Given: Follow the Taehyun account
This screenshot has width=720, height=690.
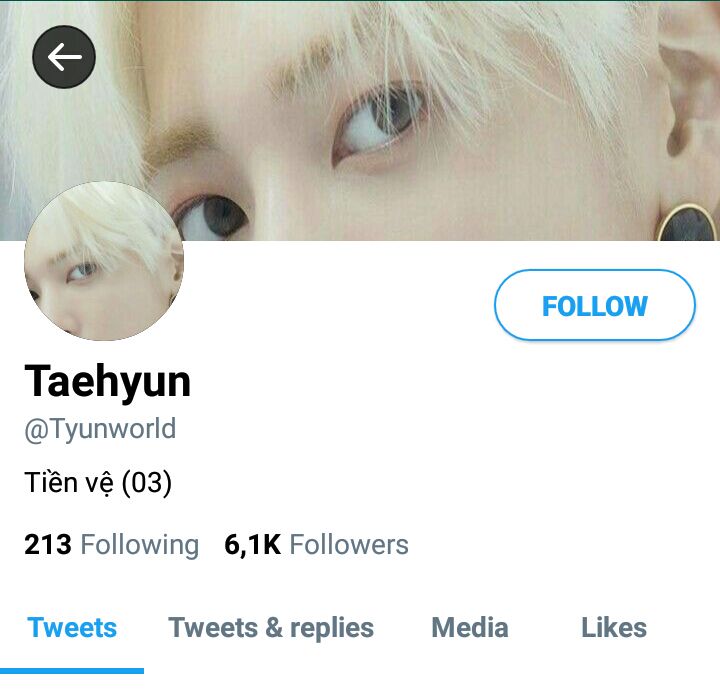Looking at the screenshot, I should tap(595, 305).
